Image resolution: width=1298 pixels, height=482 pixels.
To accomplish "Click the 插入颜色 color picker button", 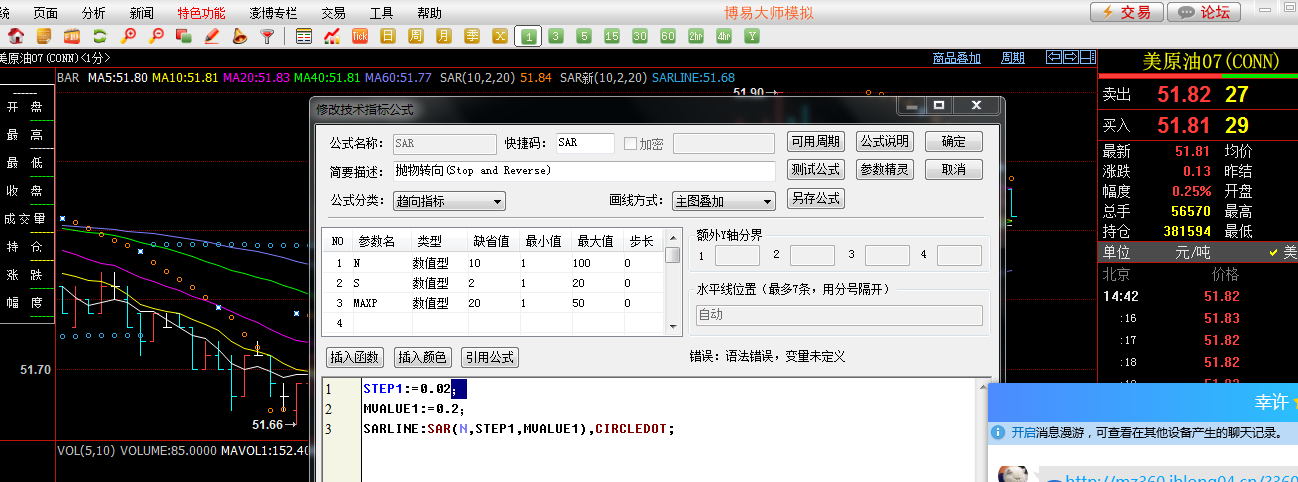I will pos(423,357).
